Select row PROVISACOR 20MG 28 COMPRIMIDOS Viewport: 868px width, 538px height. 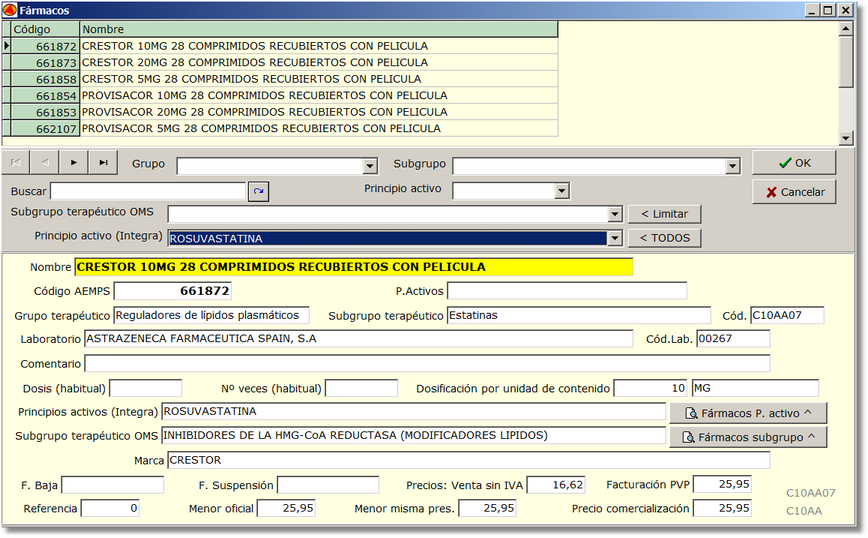(x=319, y=112)
